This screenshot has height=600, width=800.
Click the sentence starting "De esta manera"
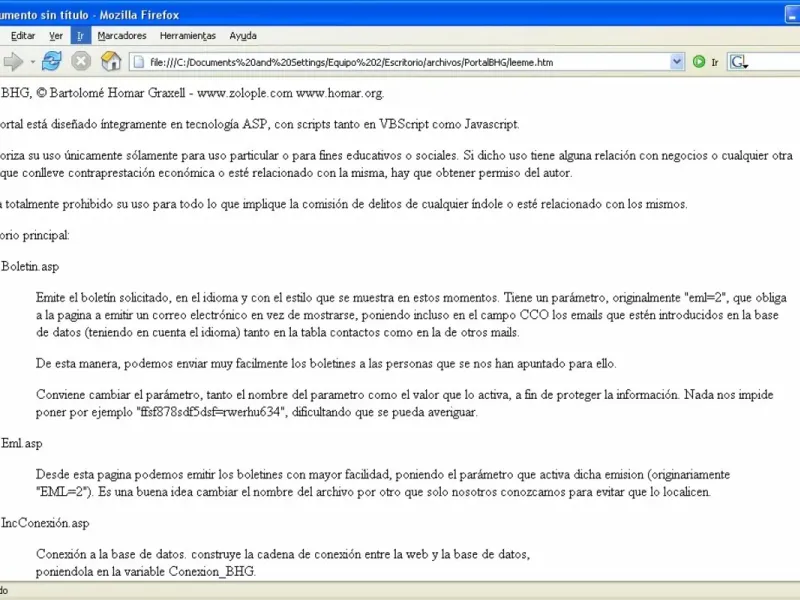click(326, 364)
